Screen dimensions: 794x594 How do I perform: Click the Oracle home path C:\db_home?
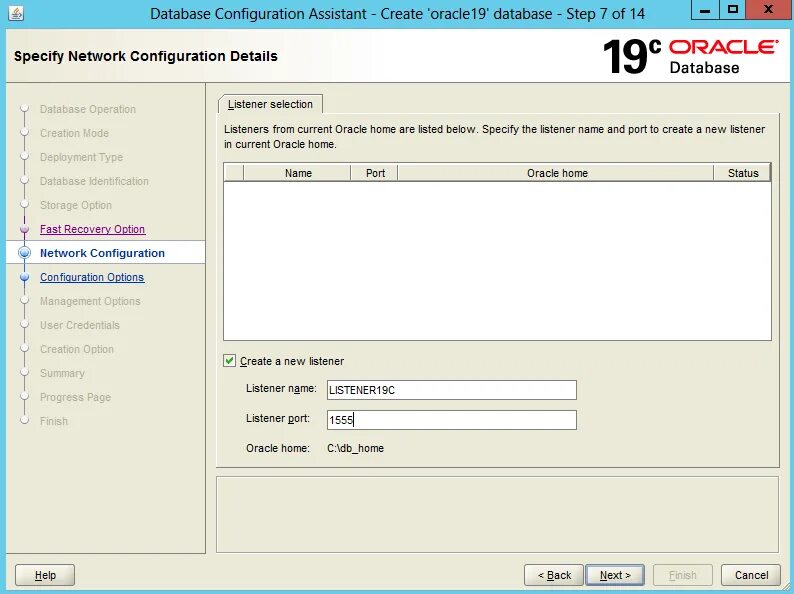tap(355, 448)
